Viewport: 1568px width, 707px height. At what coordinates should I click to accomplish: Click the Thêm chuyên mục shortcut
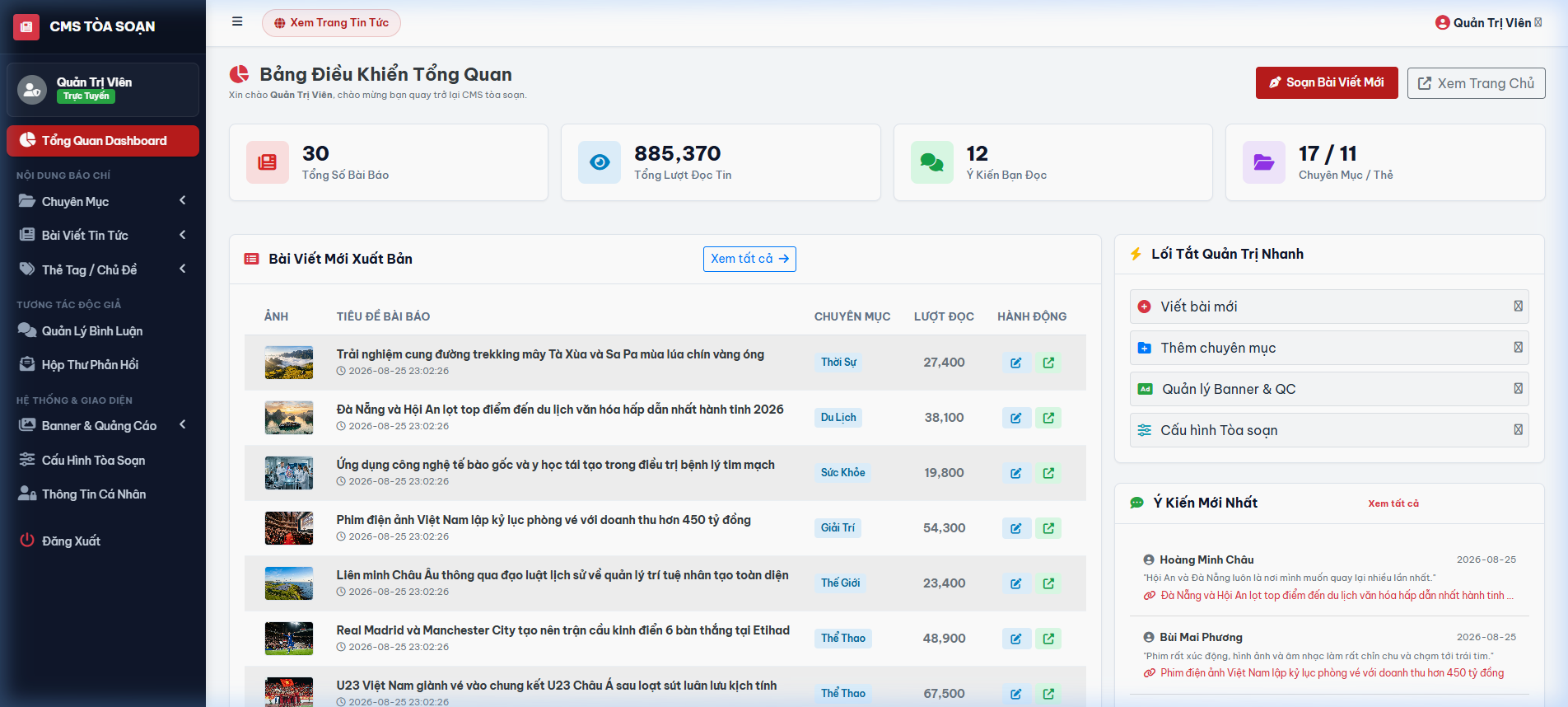(x=1329, y=348)
